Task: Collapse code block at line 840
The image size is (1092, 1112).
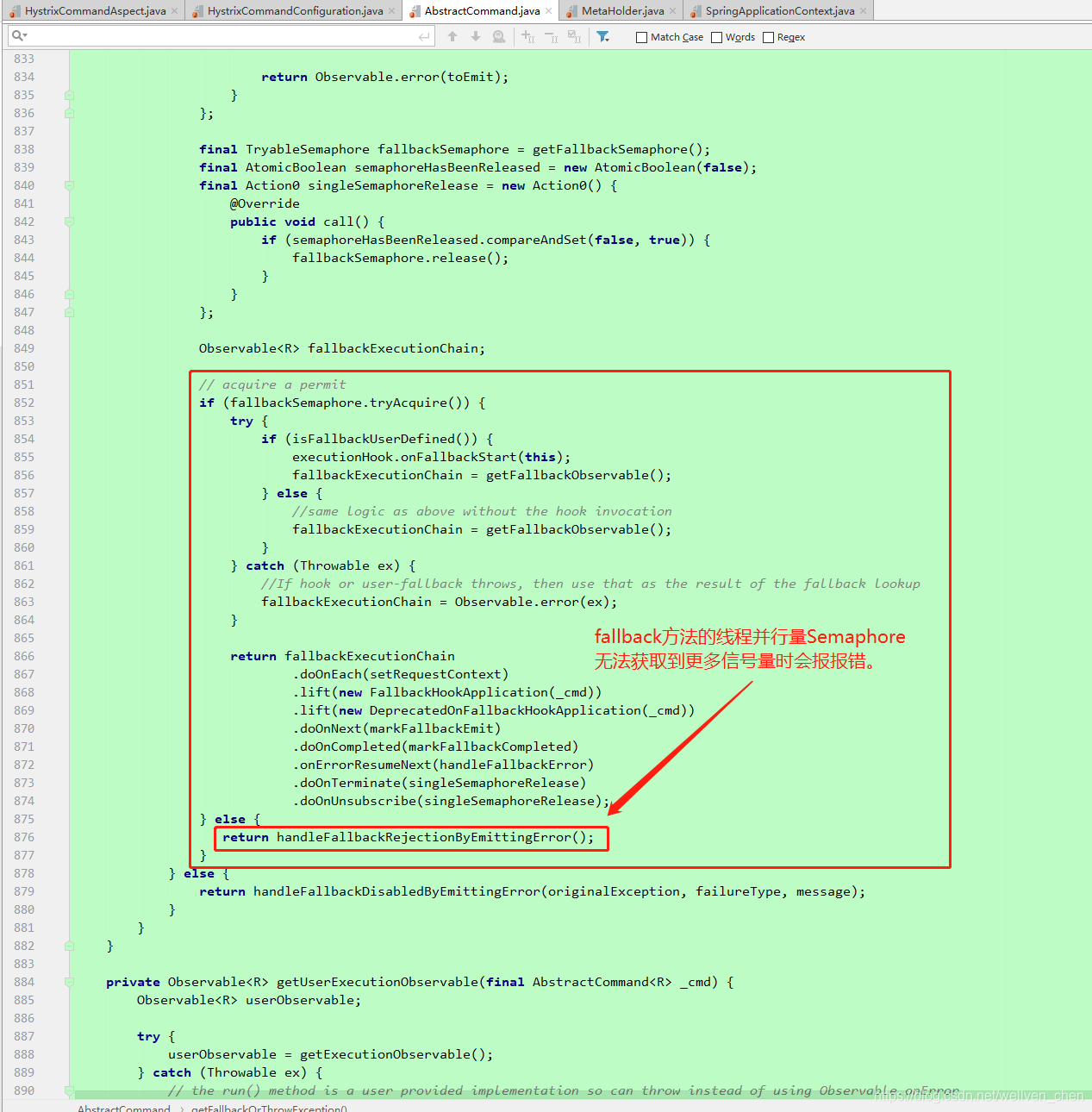Action: click(69, 185)
